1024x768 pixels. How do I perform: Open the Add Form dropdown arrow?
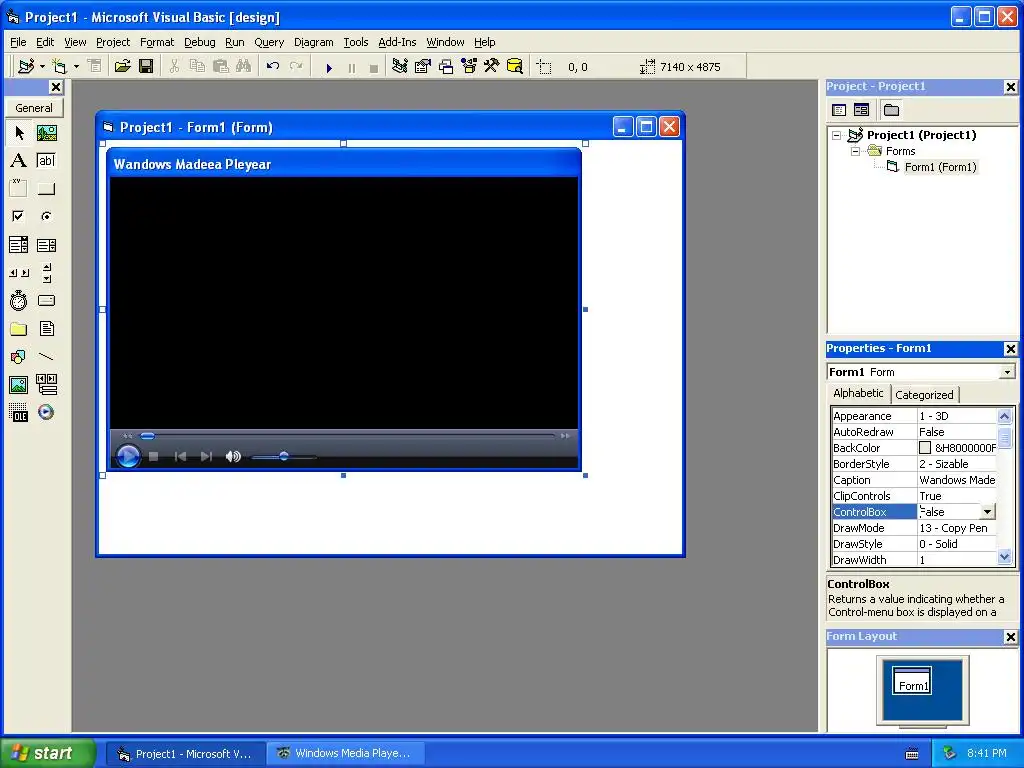76,67
